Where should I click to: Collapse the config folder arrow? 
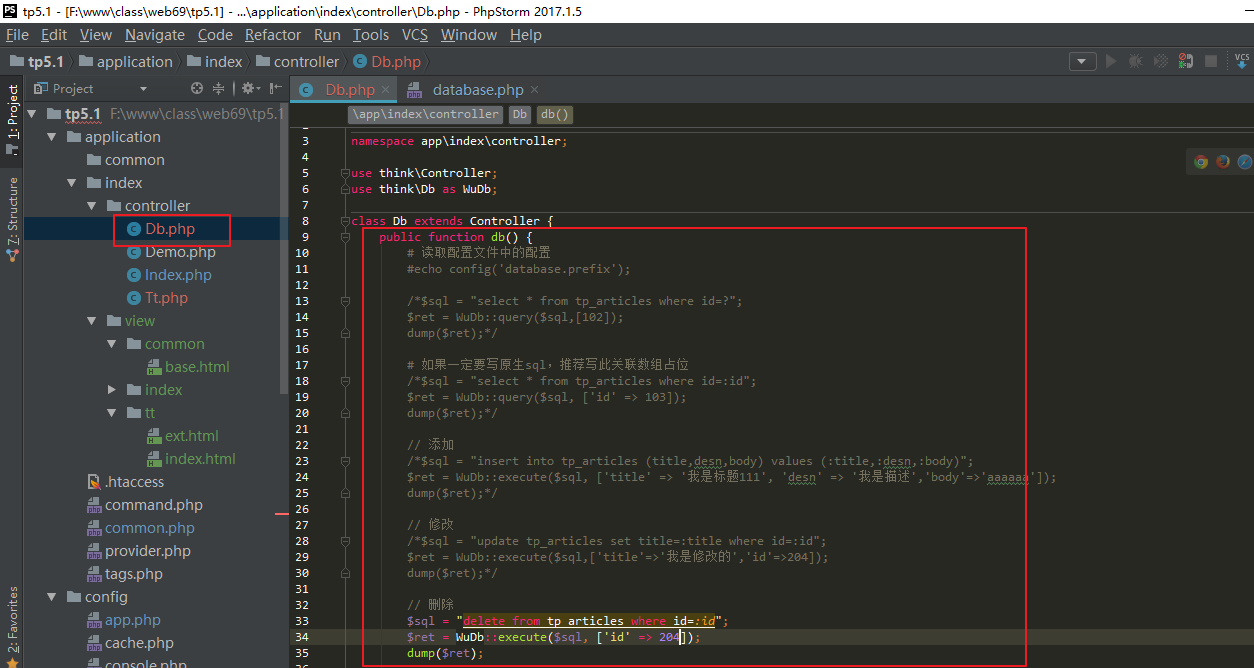(52, 597)
